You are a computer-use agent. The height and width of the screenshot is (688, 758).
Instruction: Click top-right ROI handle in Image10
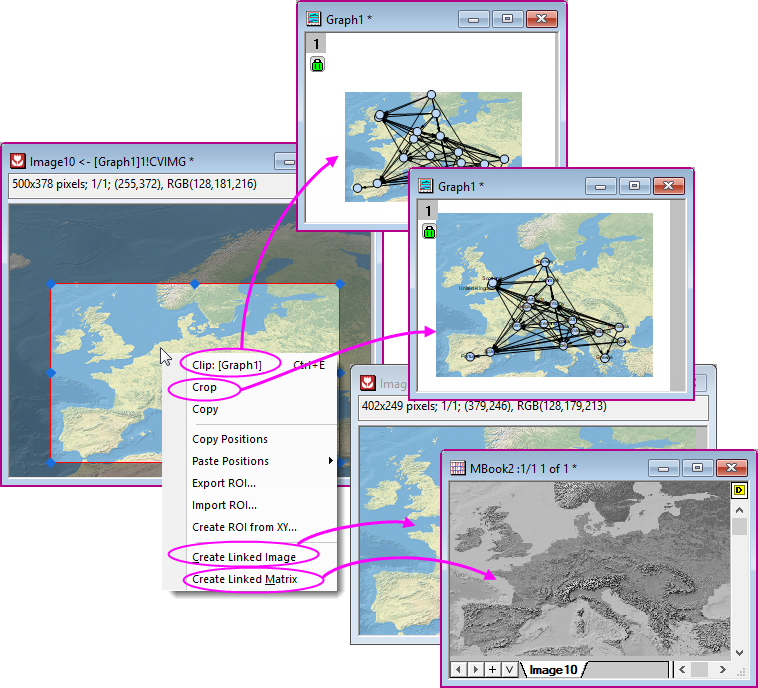click(x=340, y=284)
